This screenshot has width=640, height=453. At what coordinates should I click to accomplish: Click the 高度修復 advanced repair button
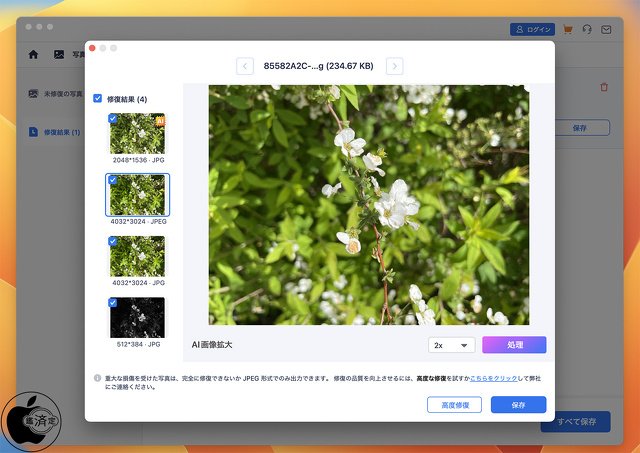pyautogui.click(x=455, y=405)
